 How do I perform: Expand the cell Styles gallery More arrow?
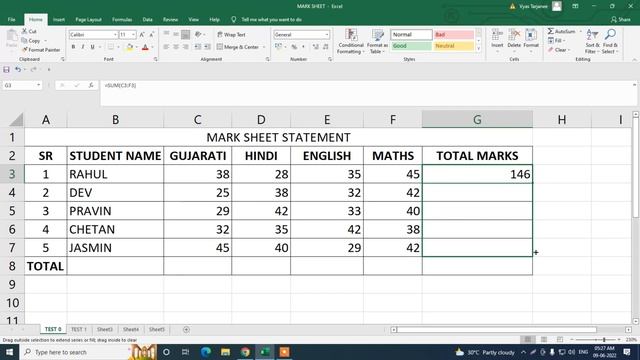(x=479, y=49)
